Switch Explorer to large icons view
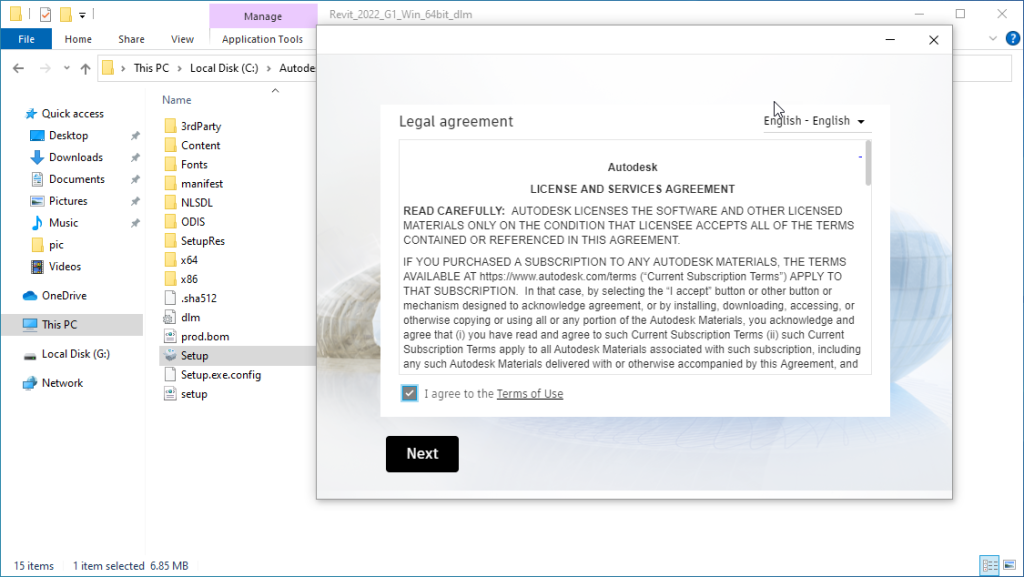This screenshot has height=577, width=1024. (1010, 565)
